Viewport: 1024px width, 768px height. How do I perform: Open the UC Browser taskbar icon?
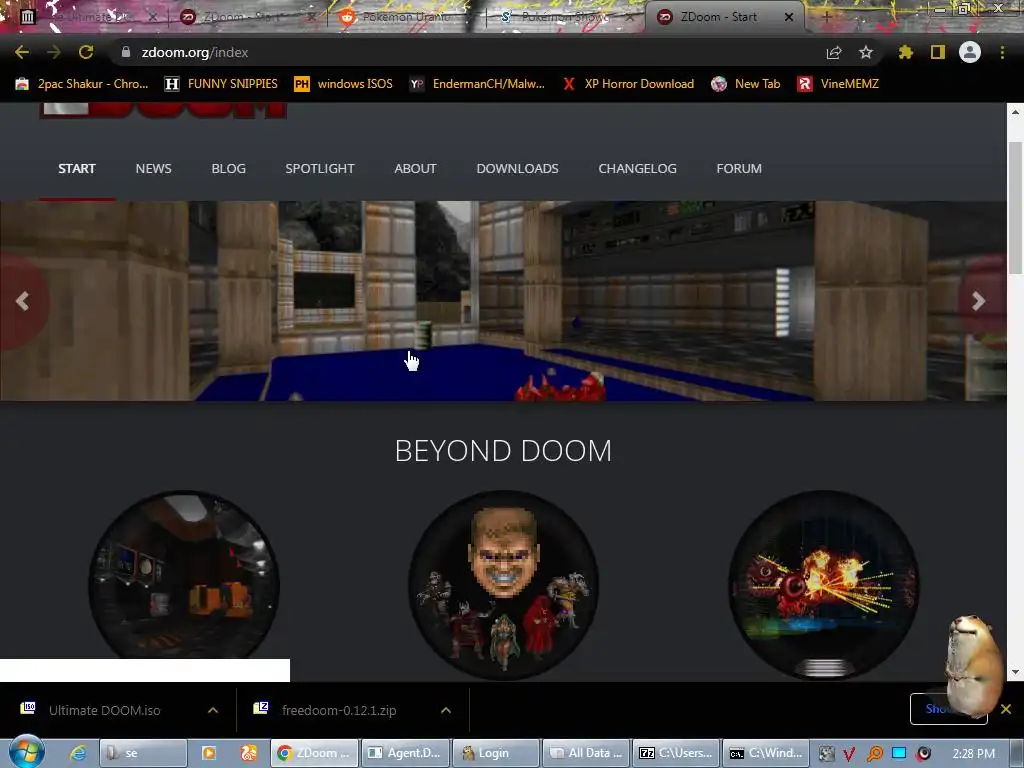point(249,753)
